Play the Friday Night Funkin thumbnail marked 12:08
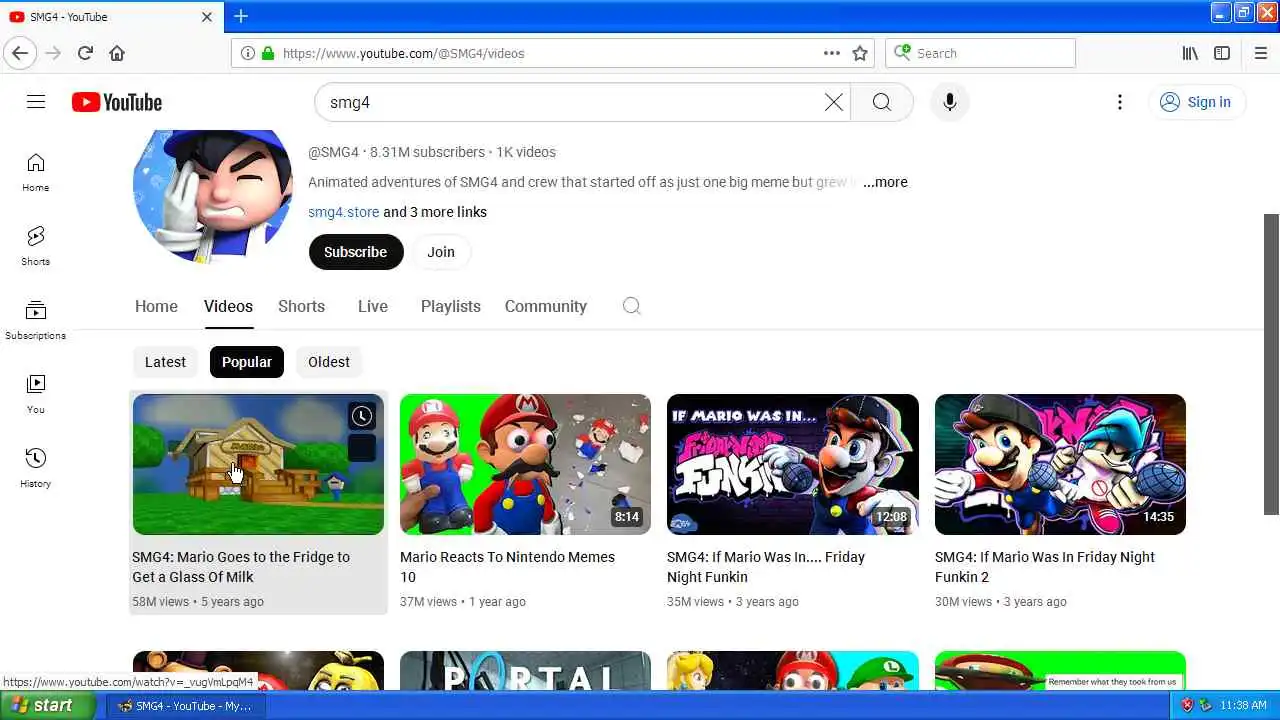The width and height of the screenshot is (1280, 720). pyautogui.click(x=793, y=464)
